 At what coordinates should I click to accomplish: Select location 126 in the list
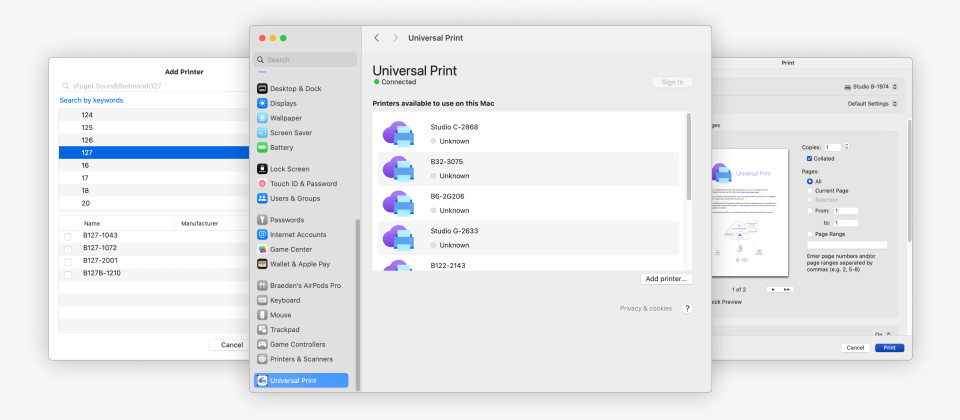coord(88,140)
